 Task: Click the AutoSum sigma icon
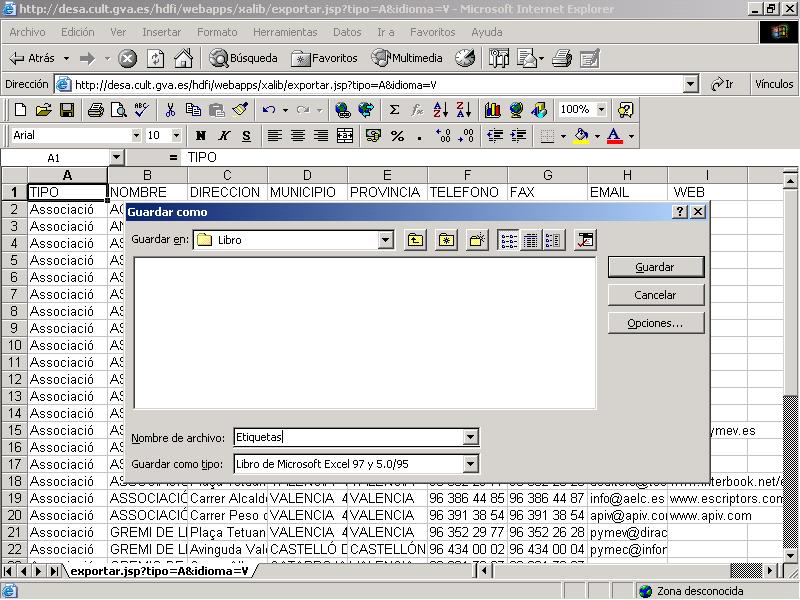[394, 110]
